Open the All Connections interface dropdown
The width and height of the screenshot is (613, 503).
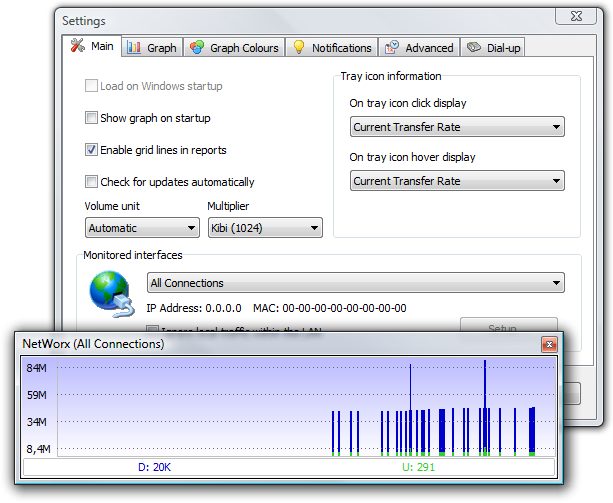[356, 283]
